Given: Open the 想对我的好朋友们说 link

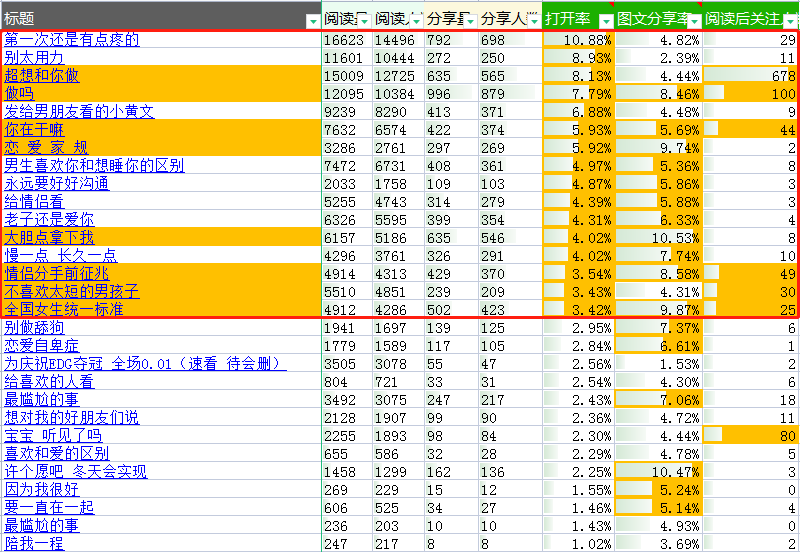Looking at the screenshot, I should [x=72, y=417].
